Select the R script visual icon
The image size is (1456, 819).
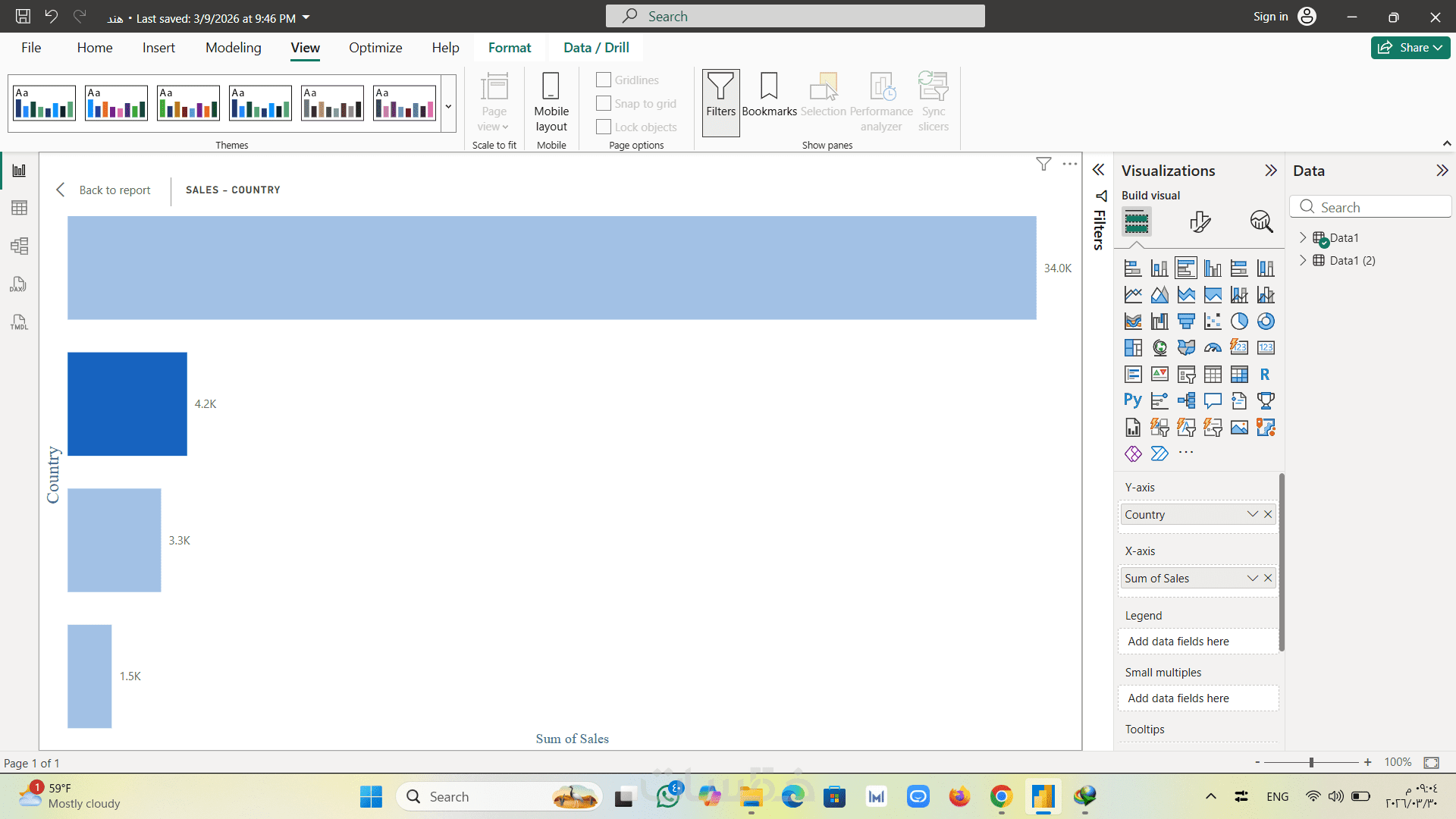[1265, 375]
